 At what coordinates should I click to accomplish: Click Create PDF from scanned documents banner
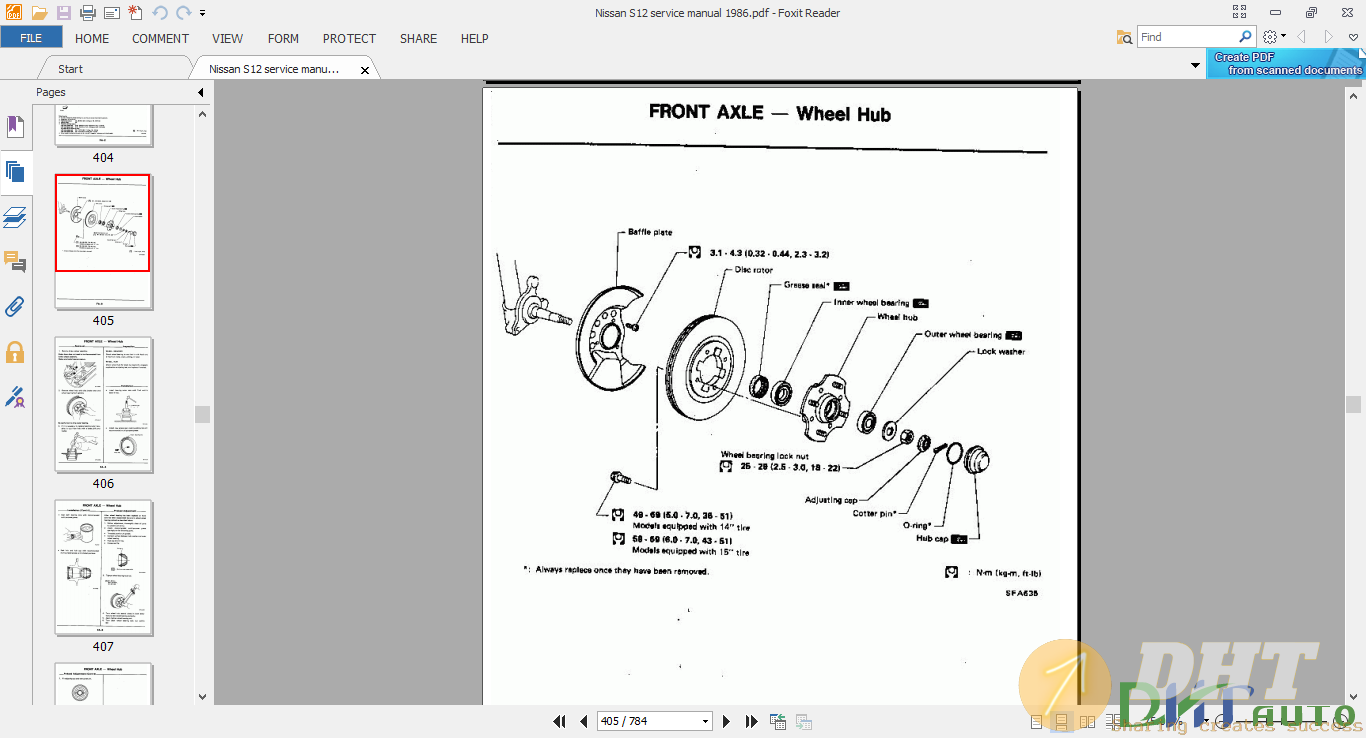tap(1286, 64)
